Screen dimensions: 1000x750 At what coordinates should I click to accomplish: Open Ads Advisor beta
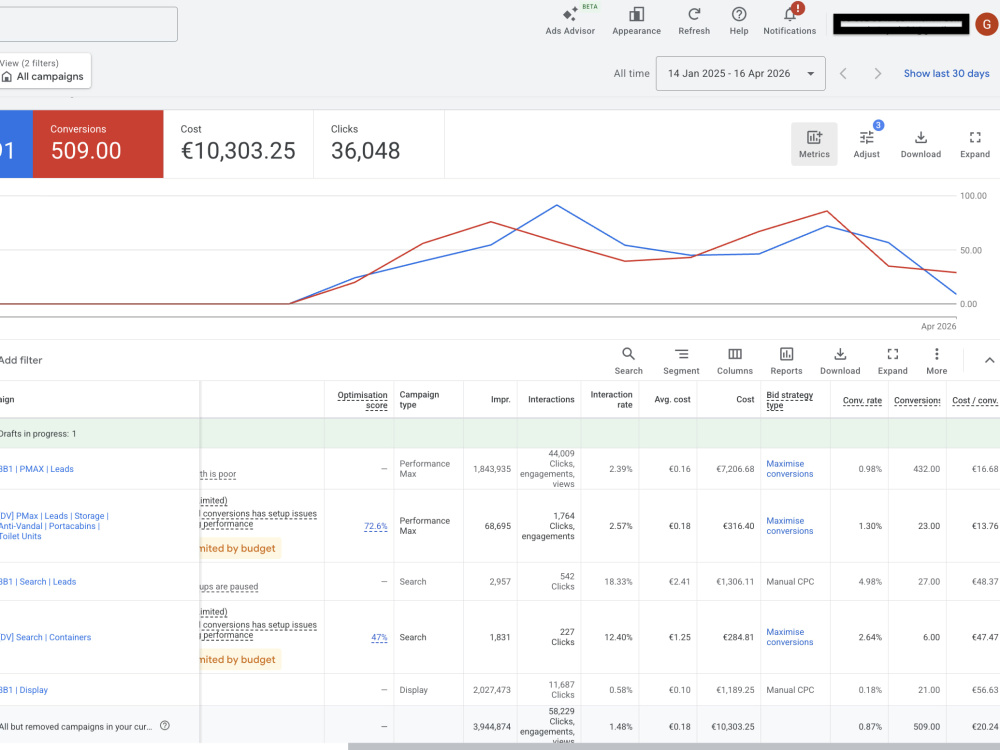(x=570, y=21)
